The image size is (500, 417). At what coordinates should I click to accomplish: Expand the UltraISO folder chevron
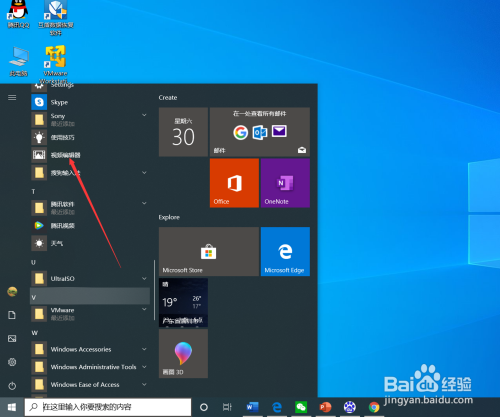[144, 278]
